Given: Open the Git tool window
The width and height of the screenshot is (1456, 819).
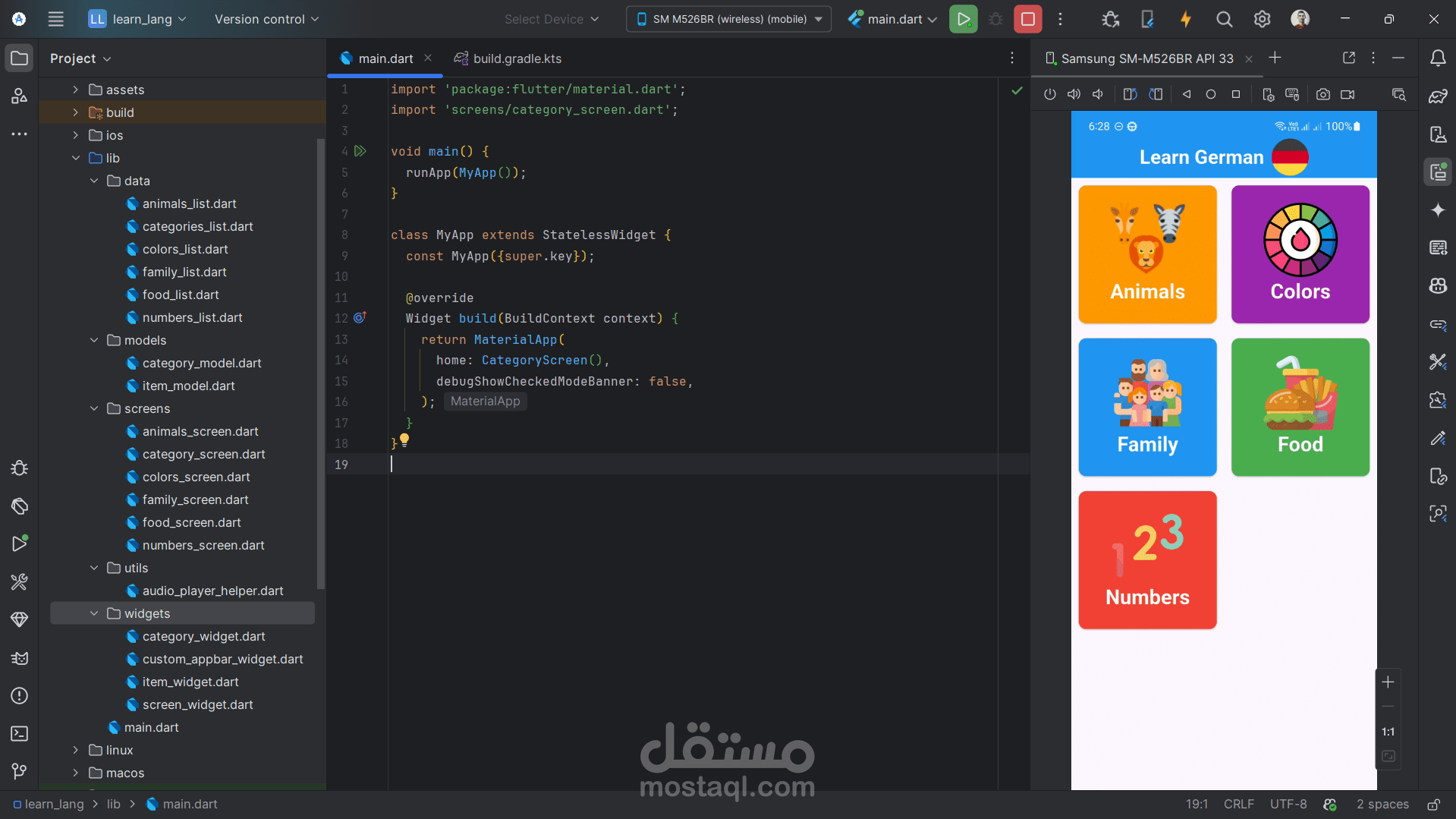Looking at the screenshot, I should tap(20, 771).
